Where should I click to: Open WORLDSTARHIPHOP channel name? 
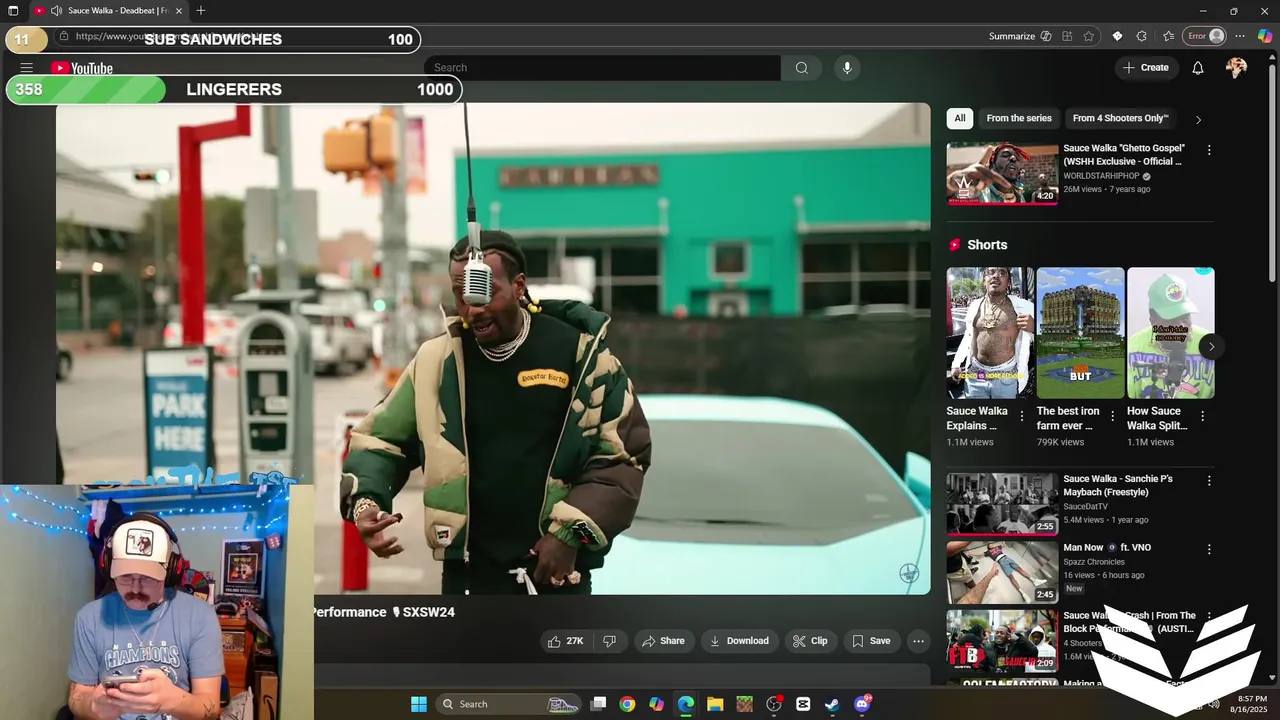[1101, 176]
